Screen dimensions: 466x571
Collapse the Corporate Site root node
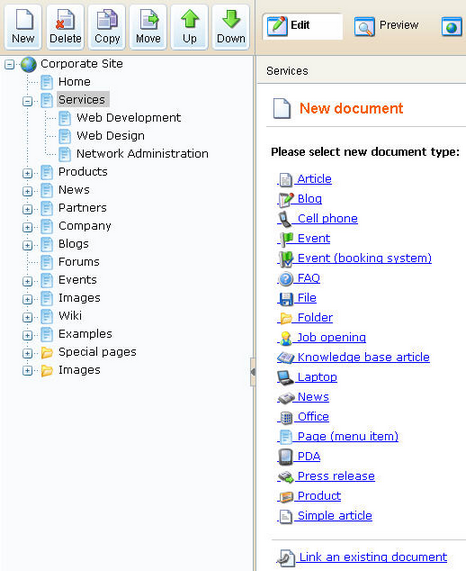(9, 65)
